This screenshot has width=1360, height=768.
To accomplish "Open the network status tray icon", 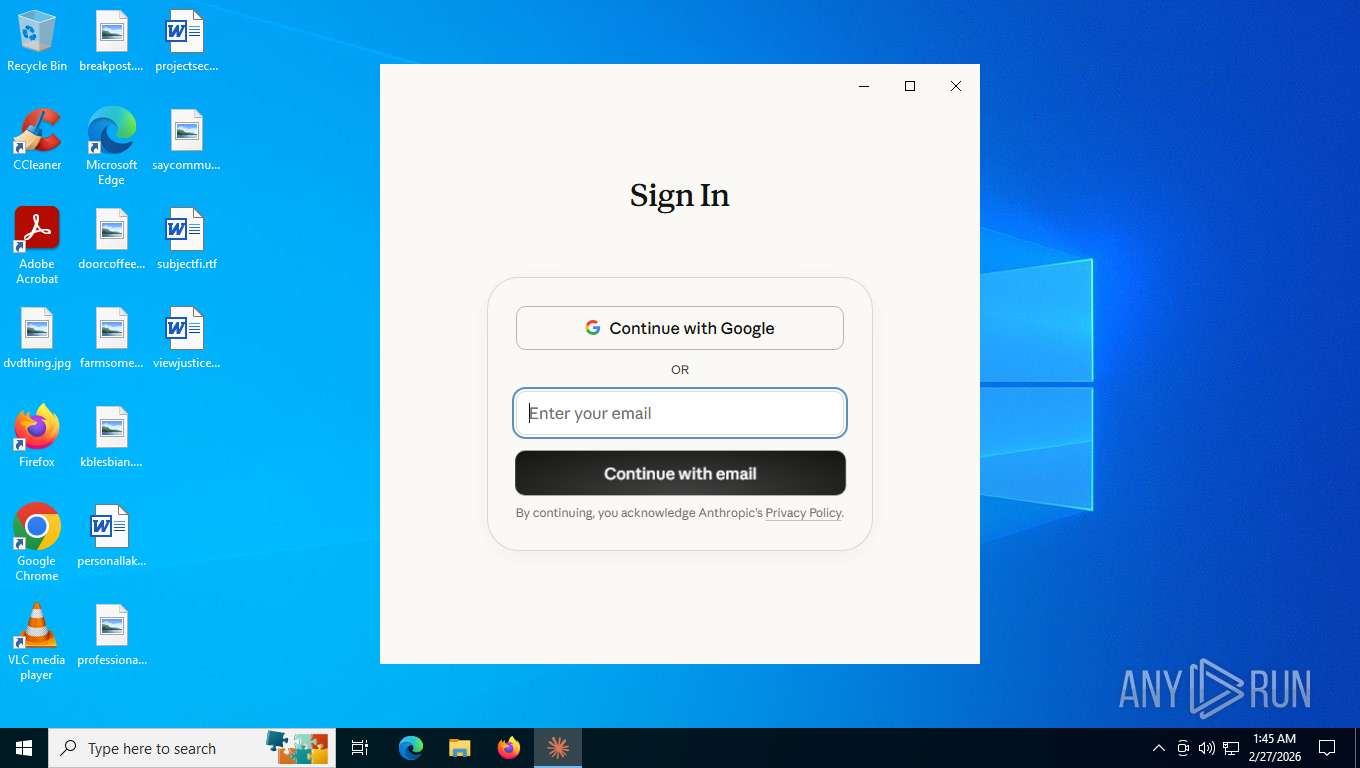I will pyautogui.click(x=1231, y=748).
